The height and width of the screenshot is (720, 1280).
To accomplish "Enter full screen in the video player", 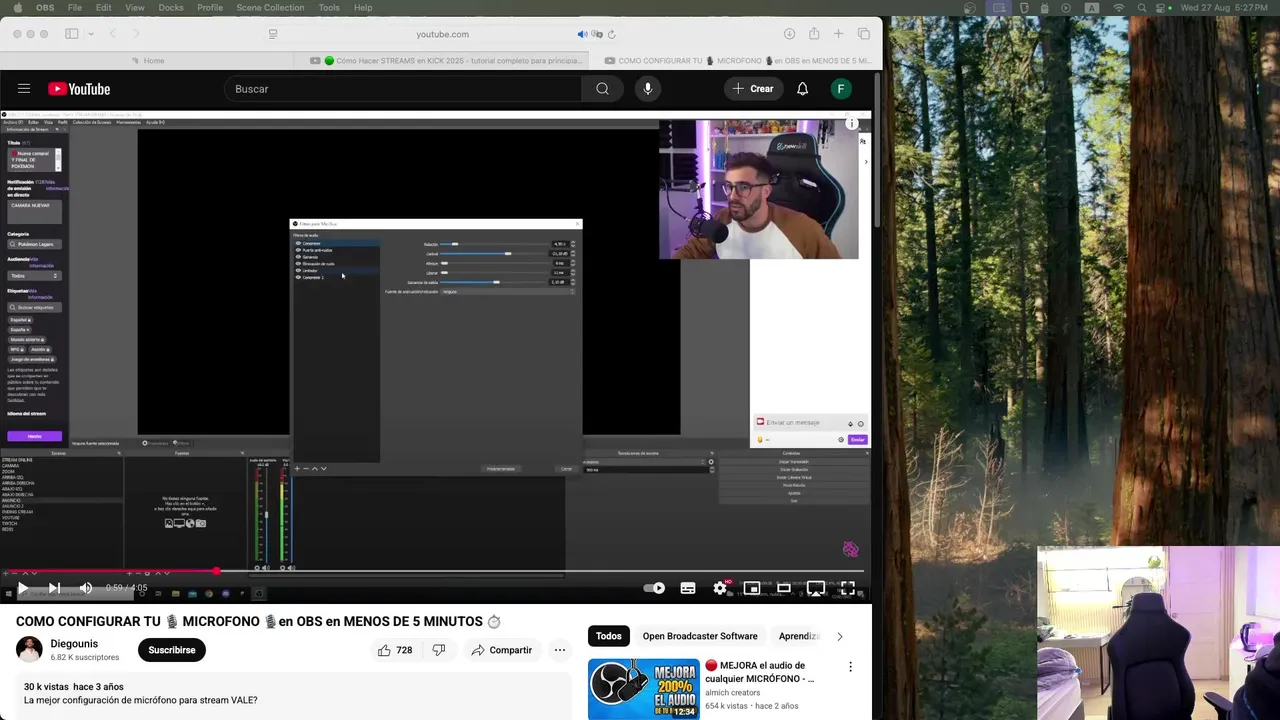I will 848,588.
